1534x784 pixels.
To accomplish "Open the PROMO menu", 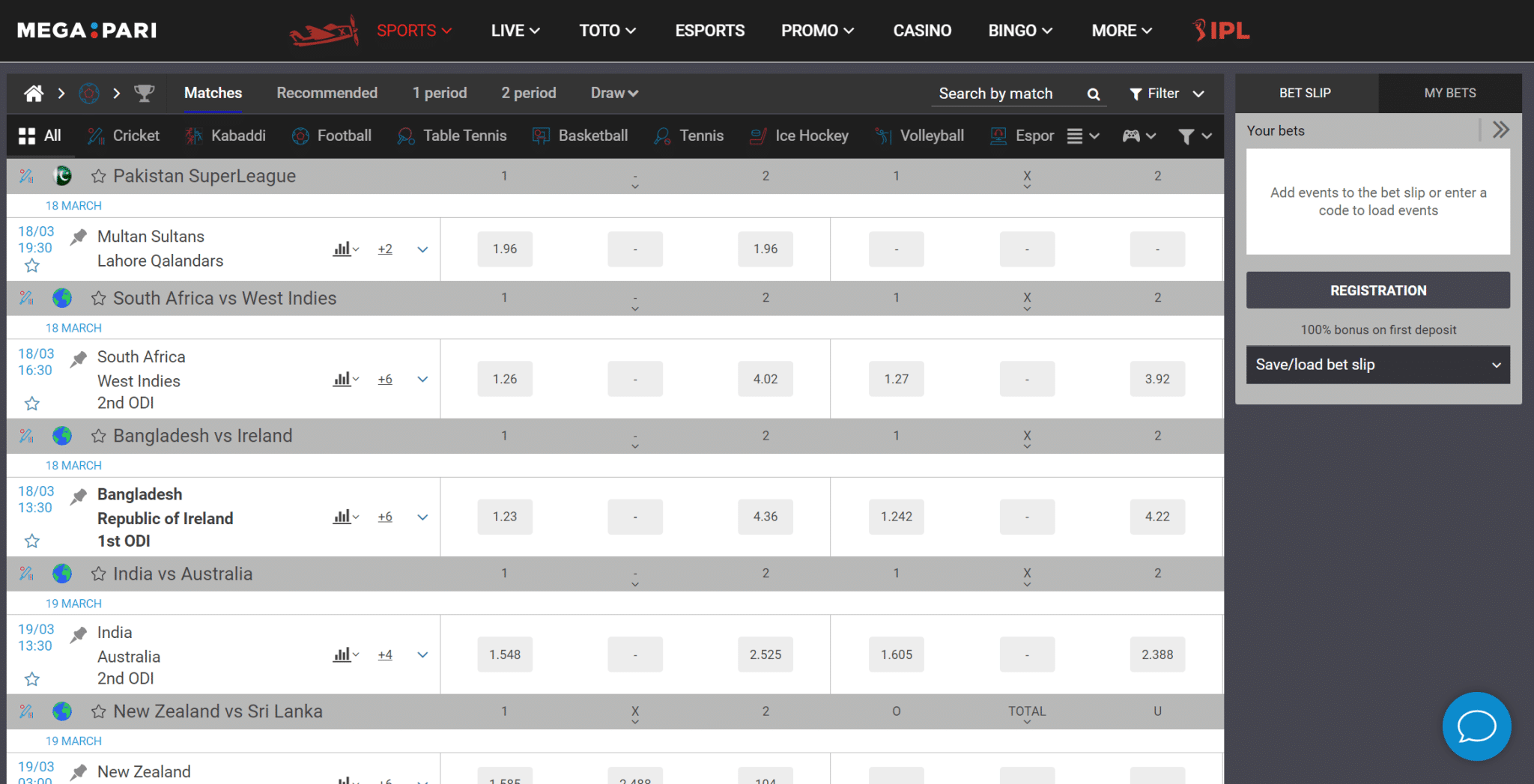I will [x=817, y=31].
